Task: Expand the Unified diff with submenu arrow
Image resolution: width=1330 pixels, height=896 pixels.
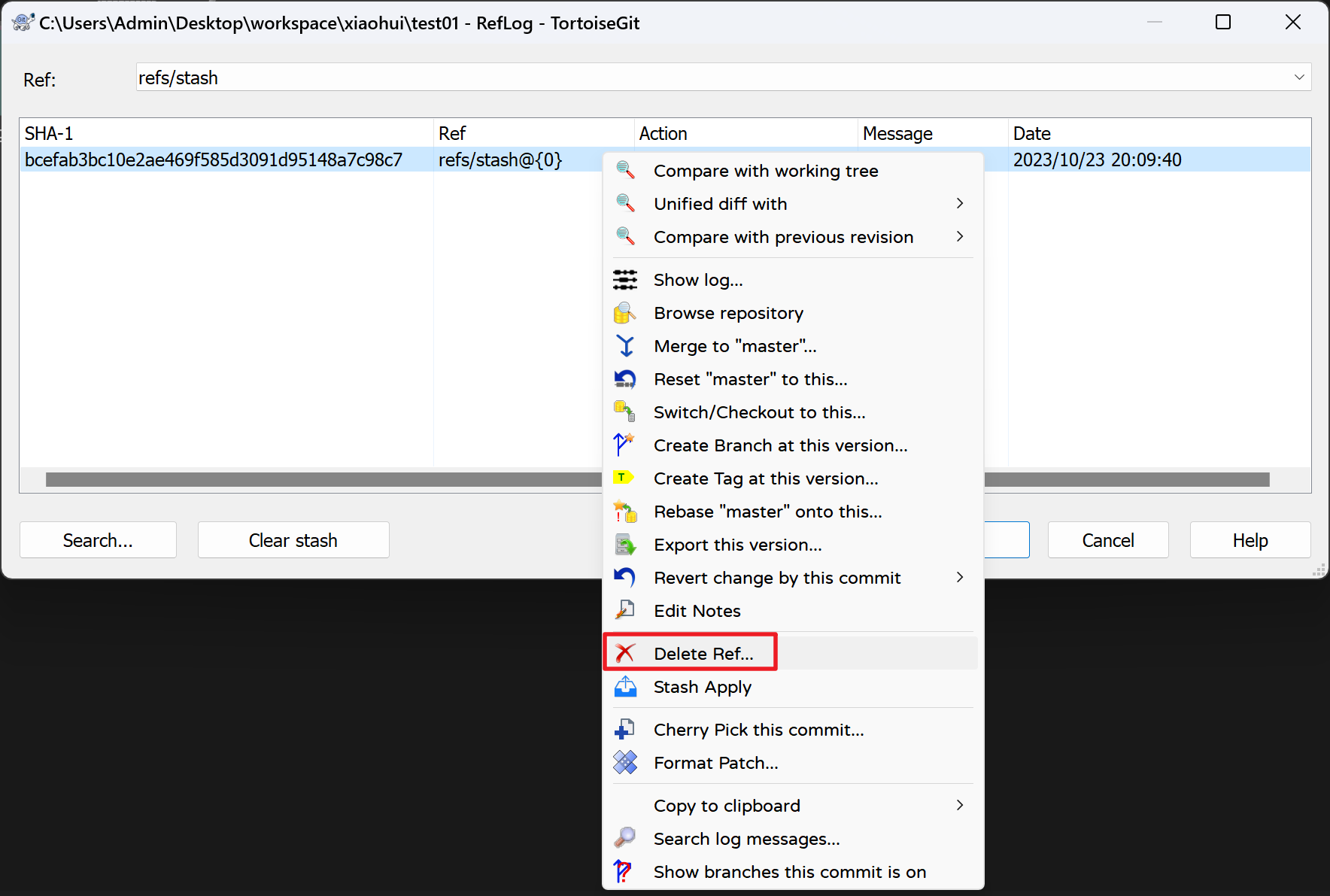Action: (x=960, y=203)
